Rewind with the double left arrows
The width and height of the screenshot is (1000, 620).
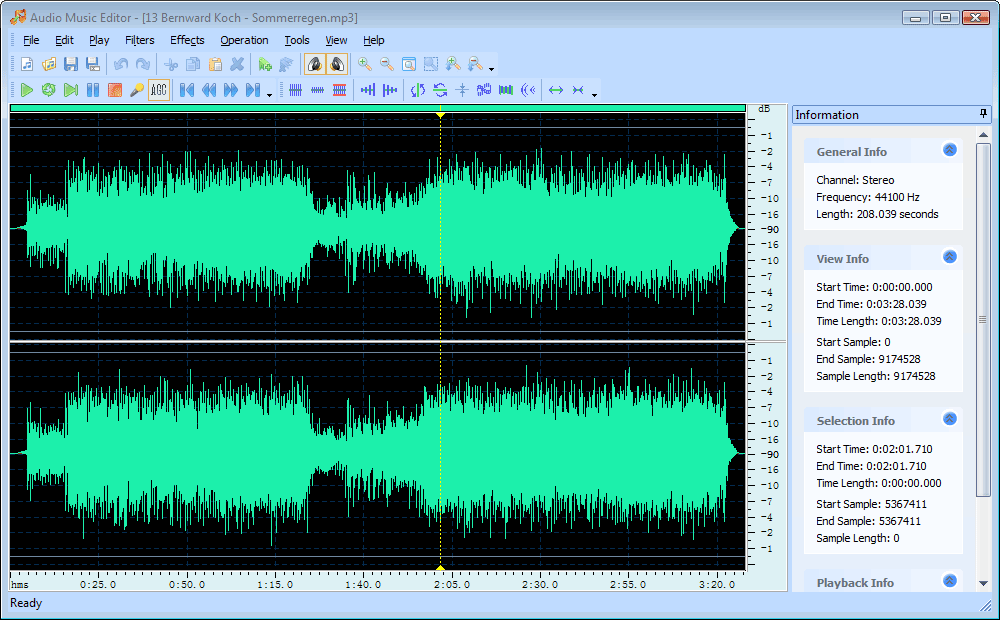pos(209,90)
